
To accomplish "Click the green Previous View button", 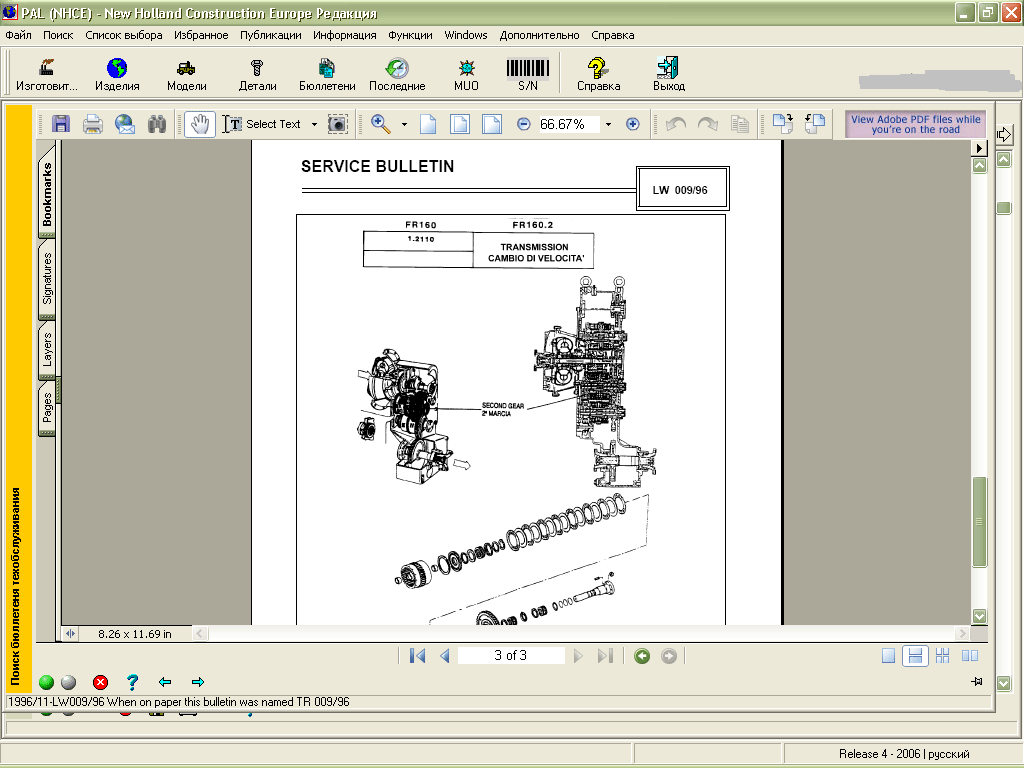I will pyautogui.click(x=642, y=656).
